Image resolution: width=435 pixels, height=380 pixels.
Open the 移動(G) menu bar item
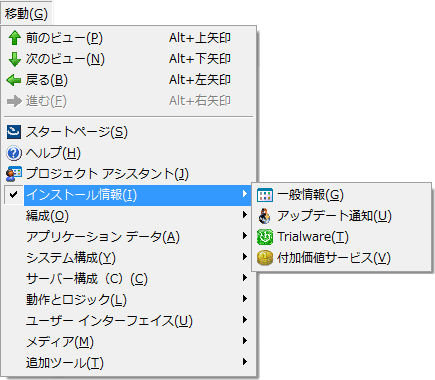tap(26, 13)
